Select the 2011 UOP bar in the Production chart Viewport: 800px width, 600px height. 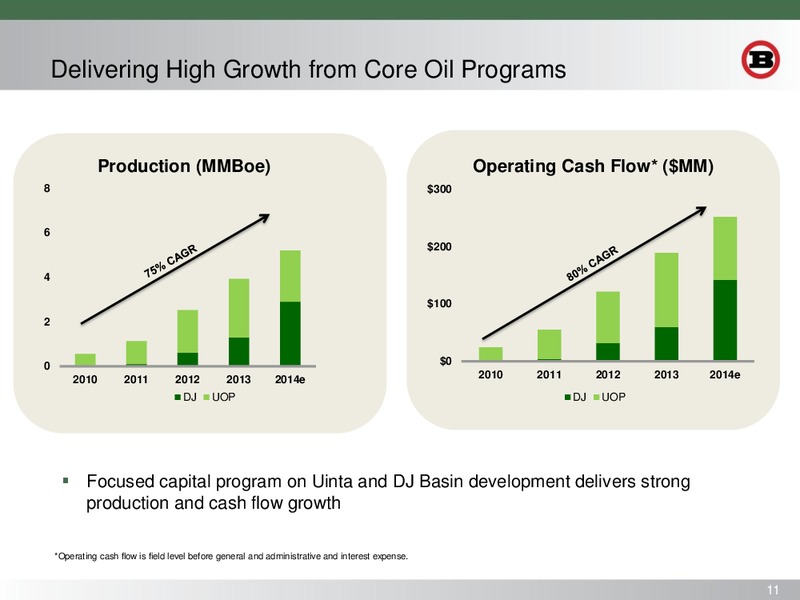pos(136,353)
